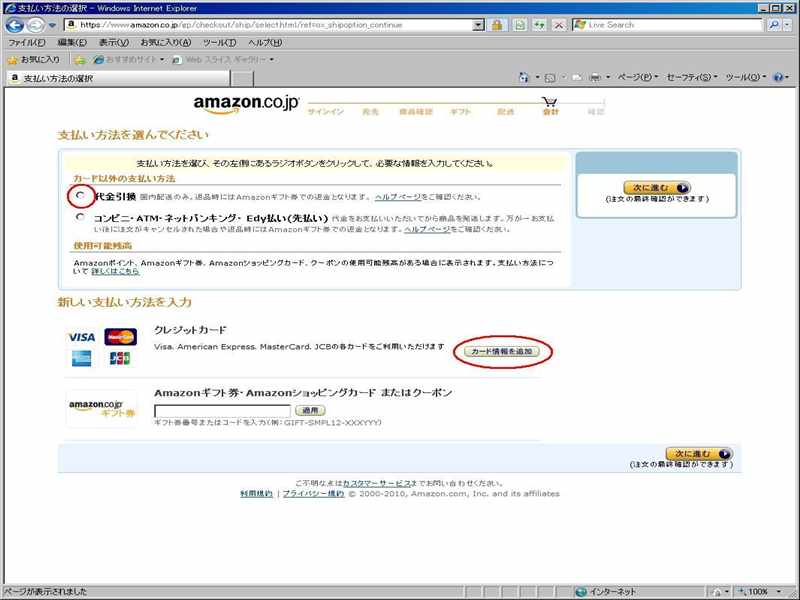Open the Web スライス ギャラリー item
The width and height of the screenshot is (800, 600).
point(222,60)
